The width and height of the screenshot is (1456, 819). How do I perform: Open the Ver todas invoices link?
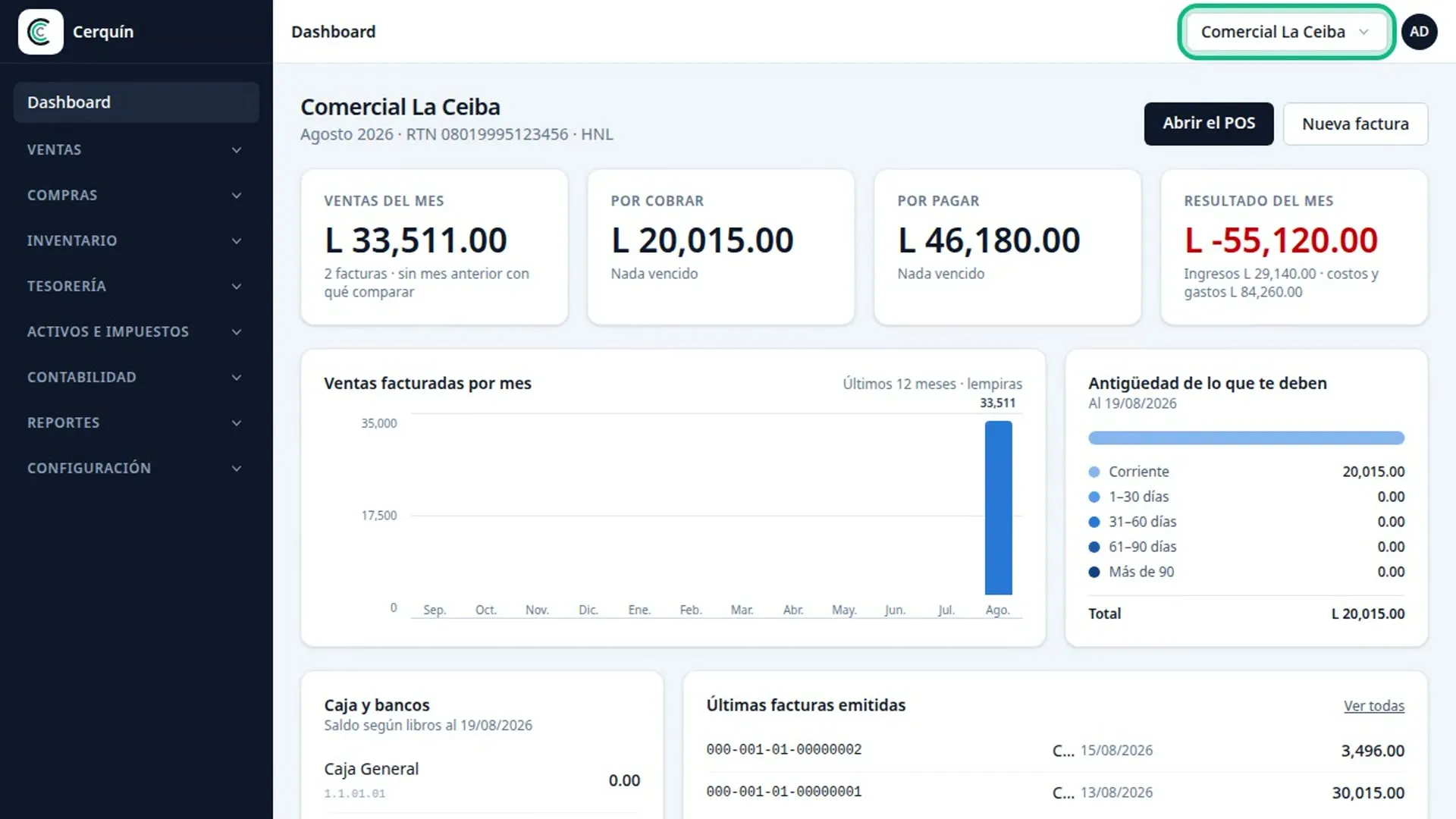pos(1373,706)
